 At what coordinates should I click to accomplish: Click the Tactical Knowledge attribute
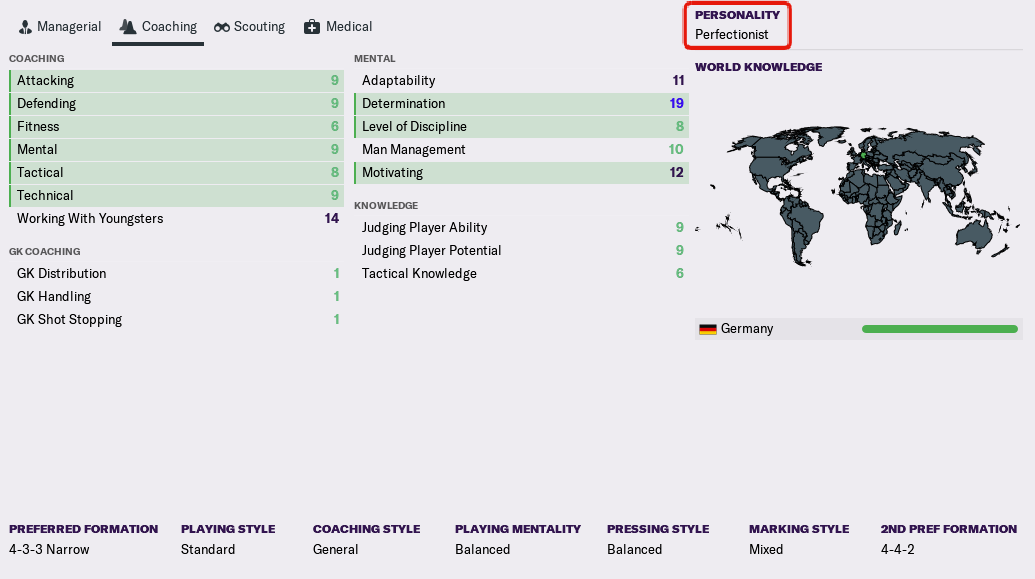[521, 274]
